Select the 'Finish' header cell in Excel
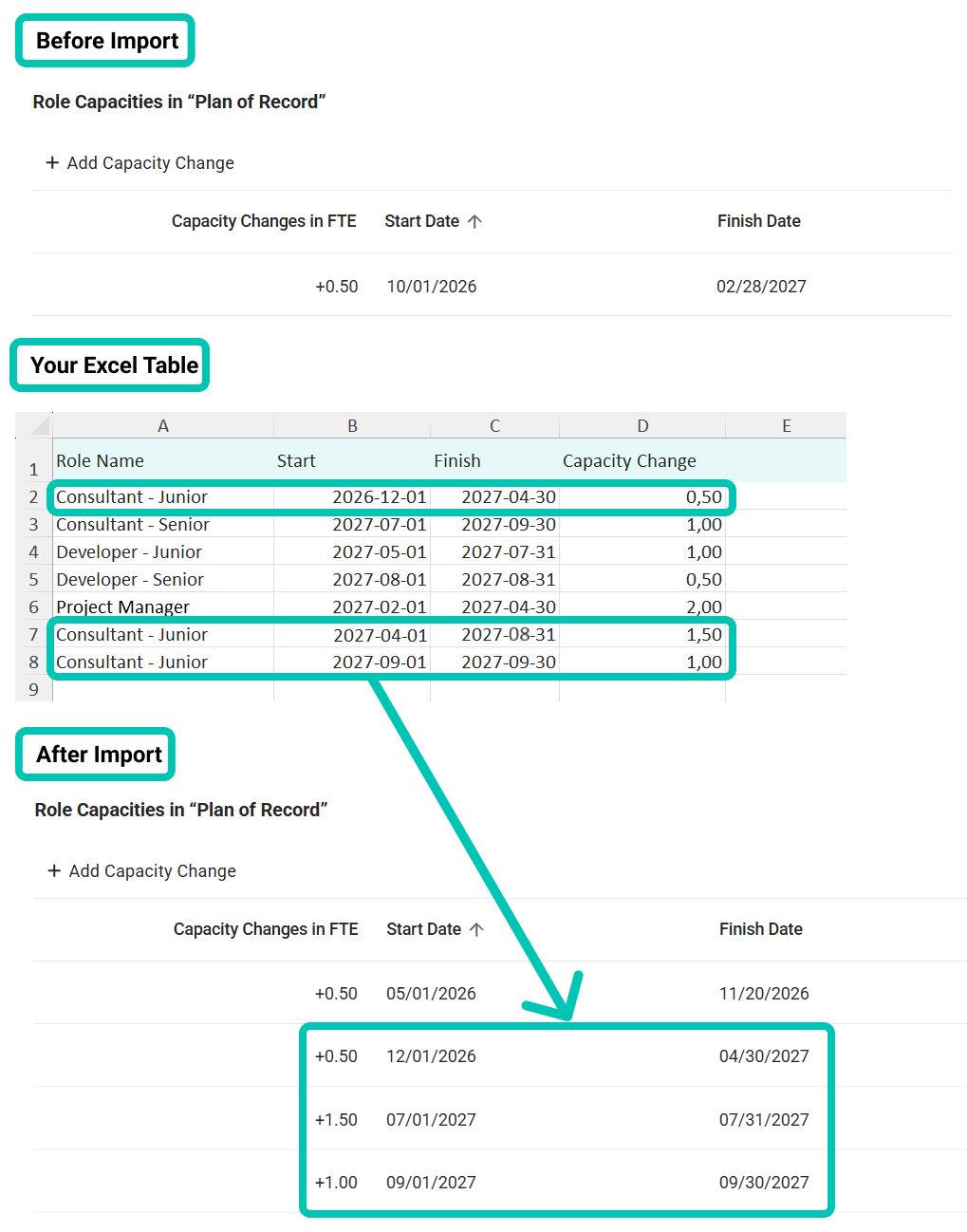 [x=494, y=461]
